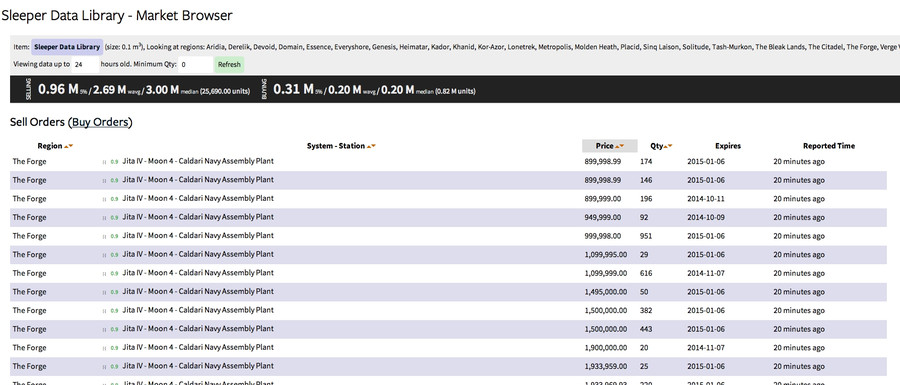The image size is (900, 385).
Task: Select price 1,099,995.00
Action: tap(606, 254)
